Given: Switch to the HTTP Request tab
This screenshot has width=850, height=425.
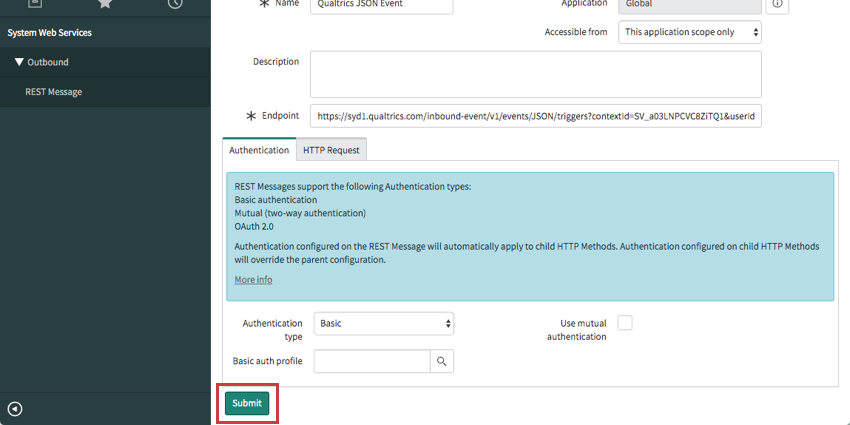Looking at the screenshot, I should point(332,150).
